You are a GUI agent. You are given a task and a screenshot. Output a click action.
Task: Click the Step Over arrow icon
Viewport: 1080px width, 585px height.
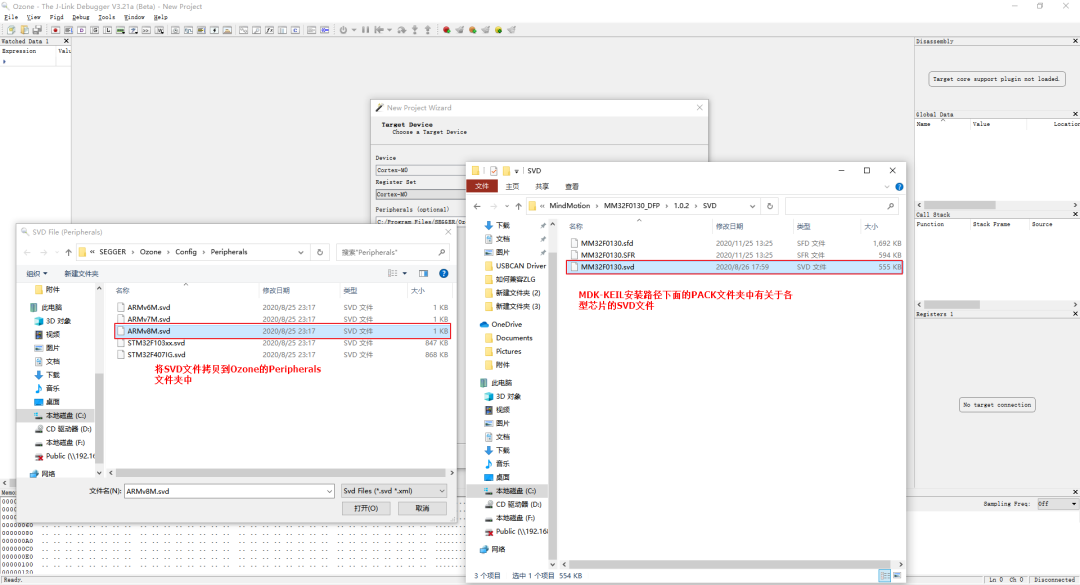(x=402, y=30)
